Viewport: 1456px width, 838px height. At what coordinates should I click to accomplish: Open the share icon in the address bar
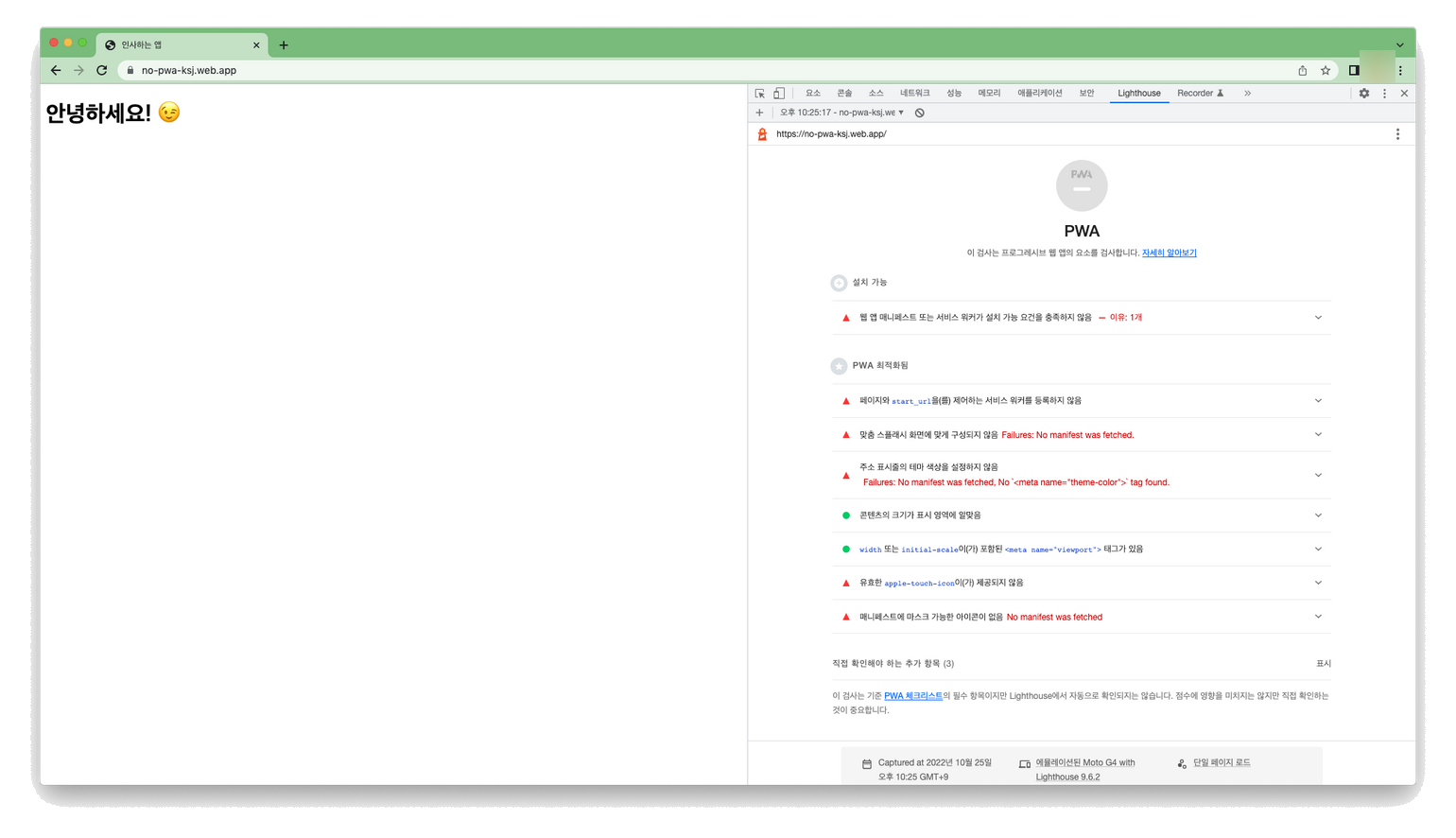pyautogui.click(x=1302, y=70)
